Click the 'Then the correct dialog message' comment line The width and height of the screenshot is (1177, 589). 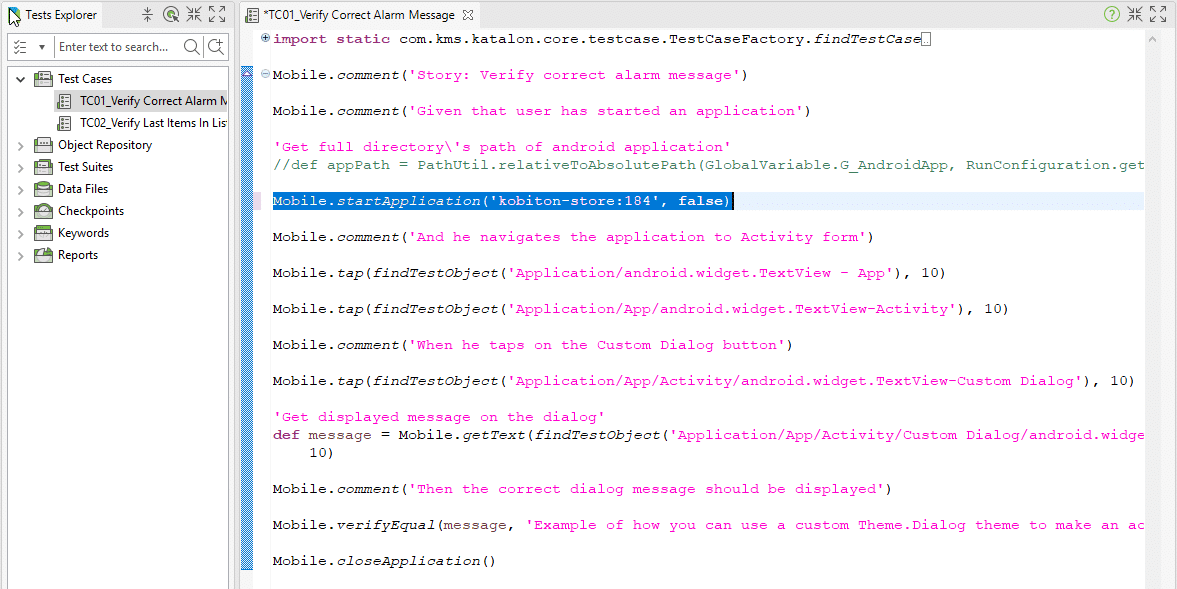[x=582, y=489]
